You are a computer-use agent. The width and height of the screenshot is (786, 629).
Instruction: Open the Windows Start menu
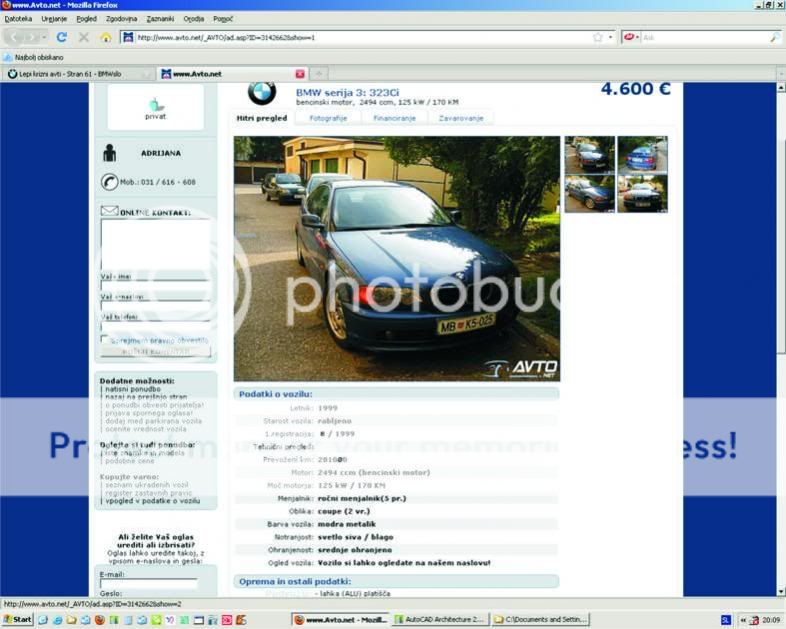pyautogui.click(x=17, y=619)
